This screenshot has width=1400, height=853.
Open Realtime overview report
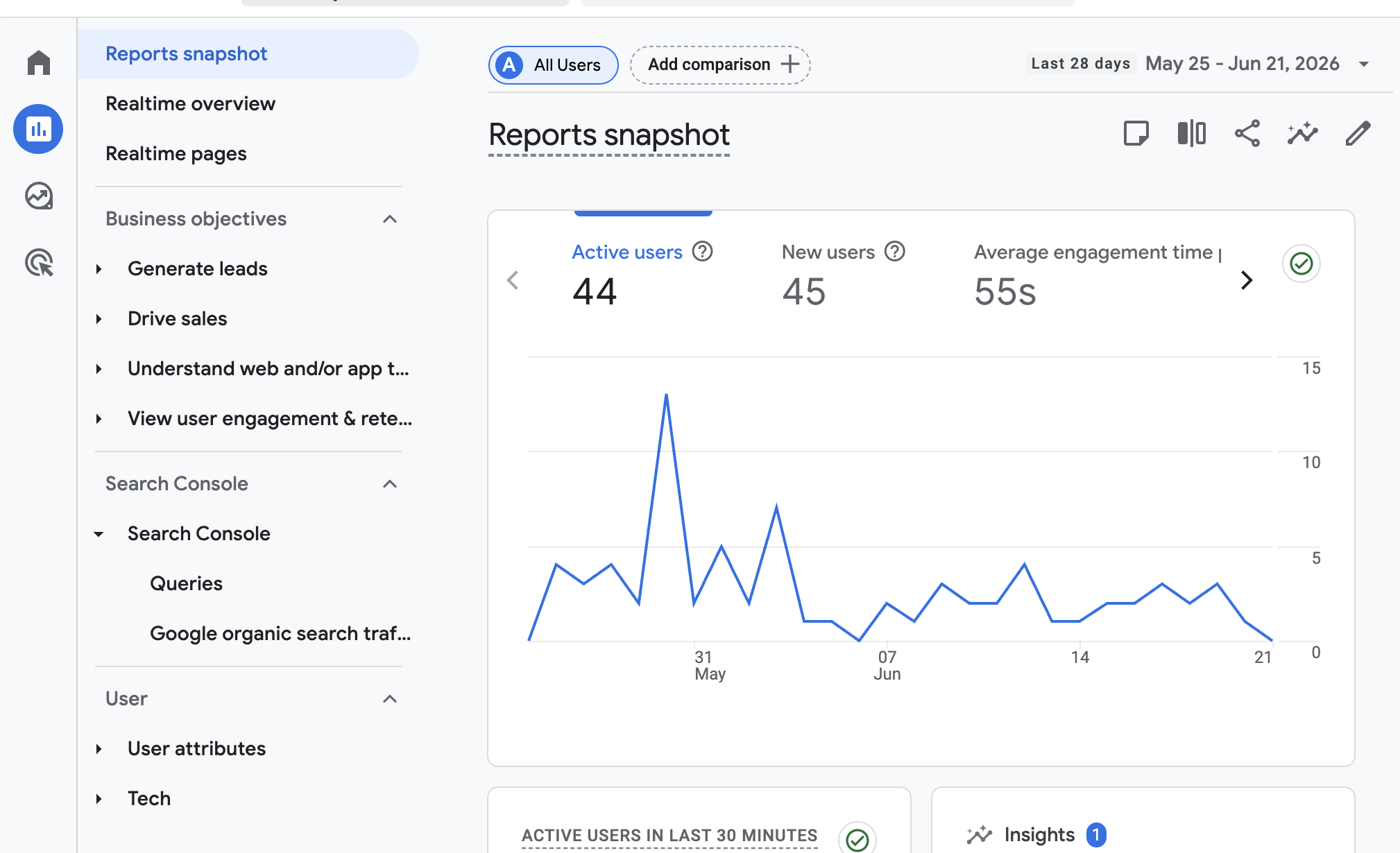(190, 104)
